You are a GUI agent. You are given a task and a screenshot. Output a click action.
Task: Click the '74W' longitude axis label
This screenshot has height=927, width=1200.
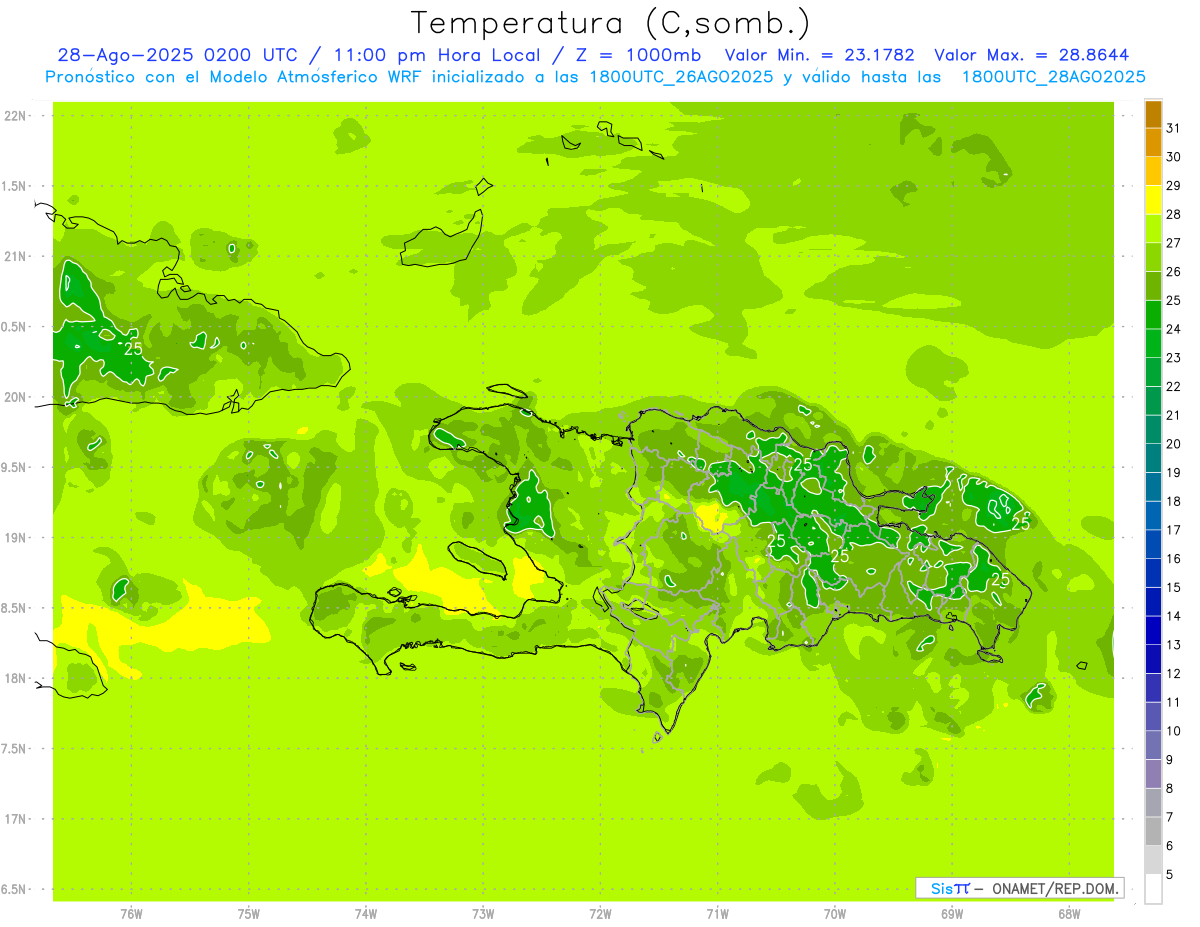[366, 914]
